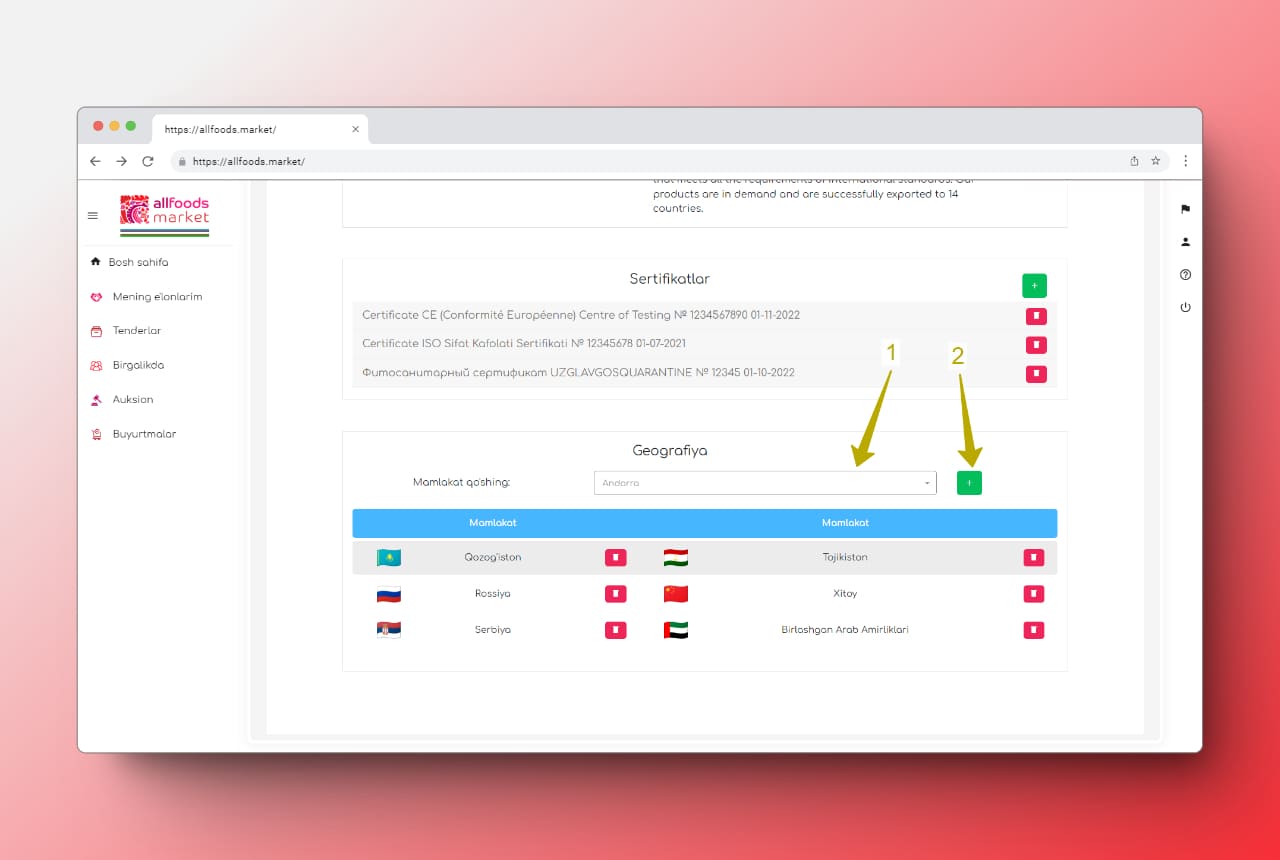The height and width of the screenshot is (860, 1280).
Task: Click the Buyurtmalar cart icon
Action: [96, 435]
